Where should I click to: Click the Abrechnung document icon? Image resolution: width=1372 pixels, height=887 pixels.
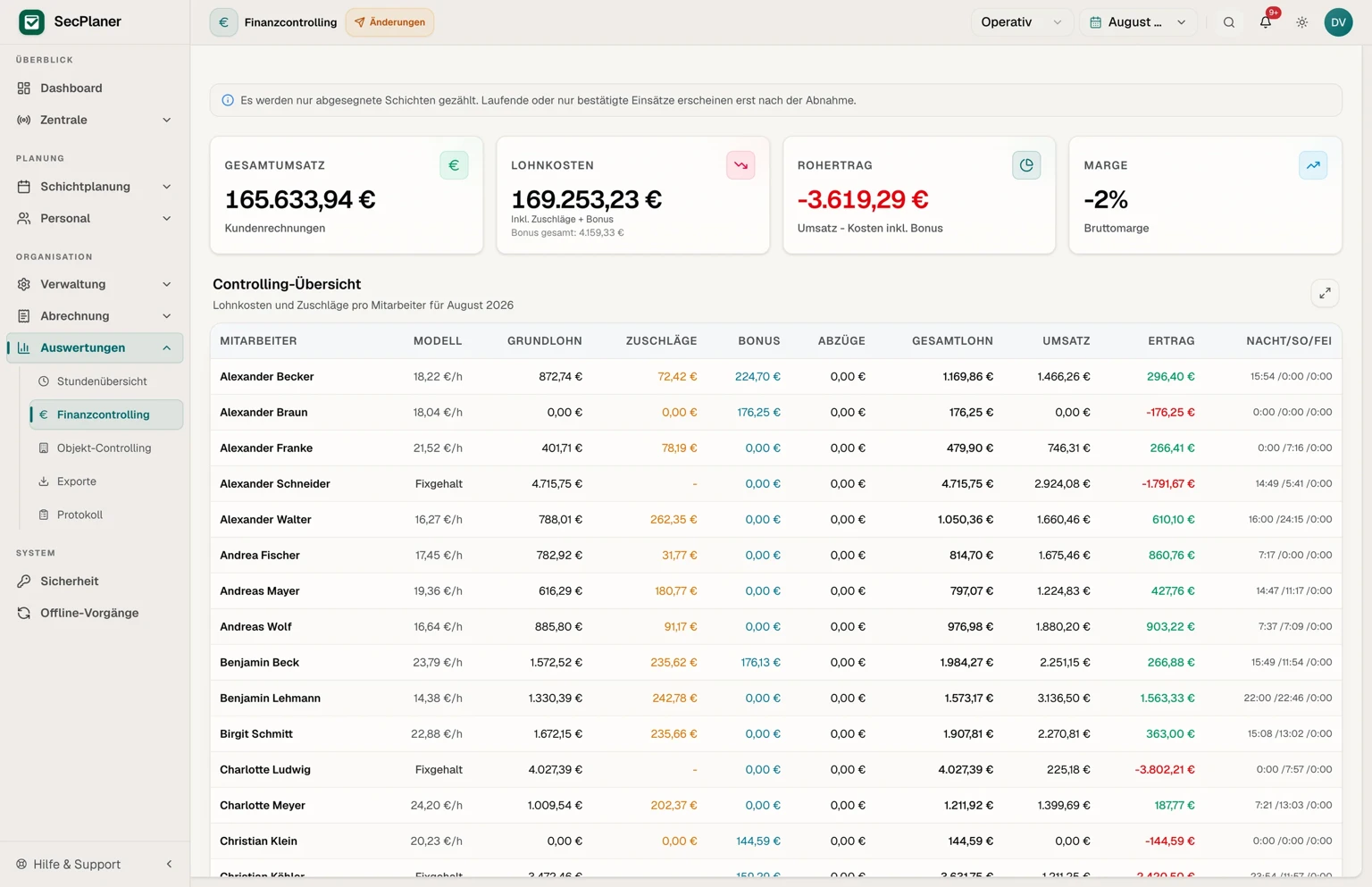(24, 316)
